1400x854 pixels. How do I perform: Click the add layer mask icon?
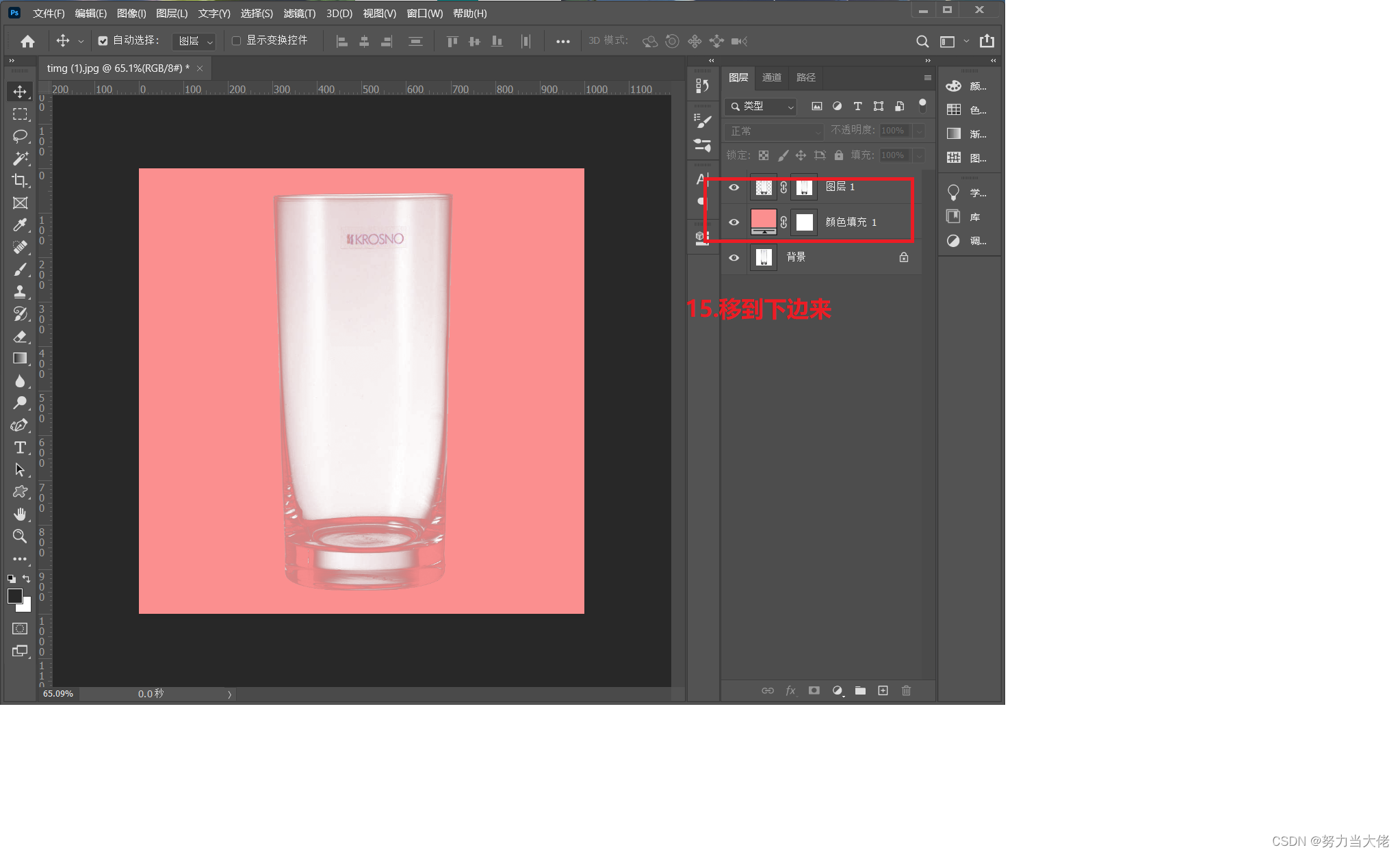(814, 690)
